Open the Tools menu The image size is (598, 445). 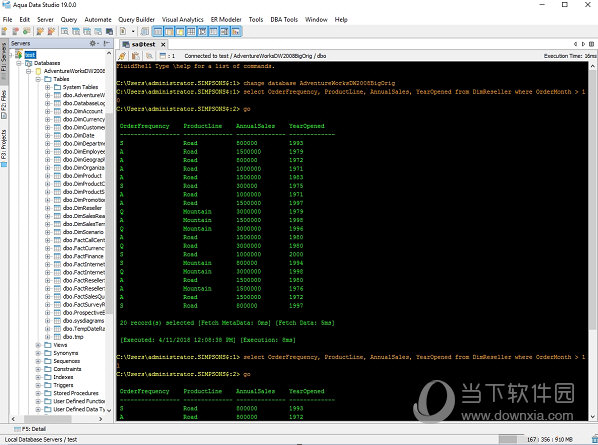point(256,19)
